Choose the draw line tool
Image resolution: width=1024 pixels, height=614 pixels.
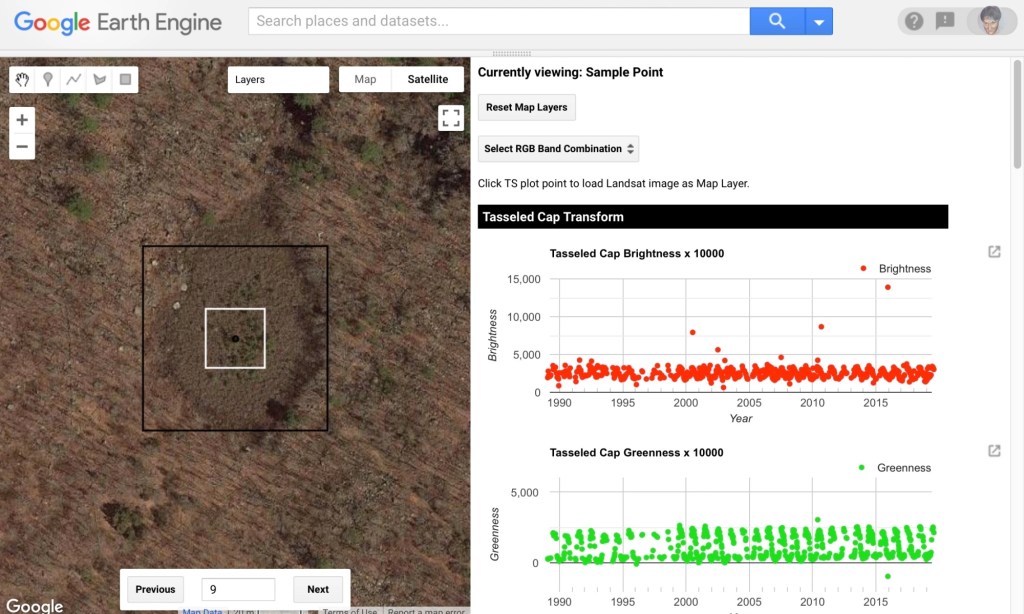(x=74, y=80)
